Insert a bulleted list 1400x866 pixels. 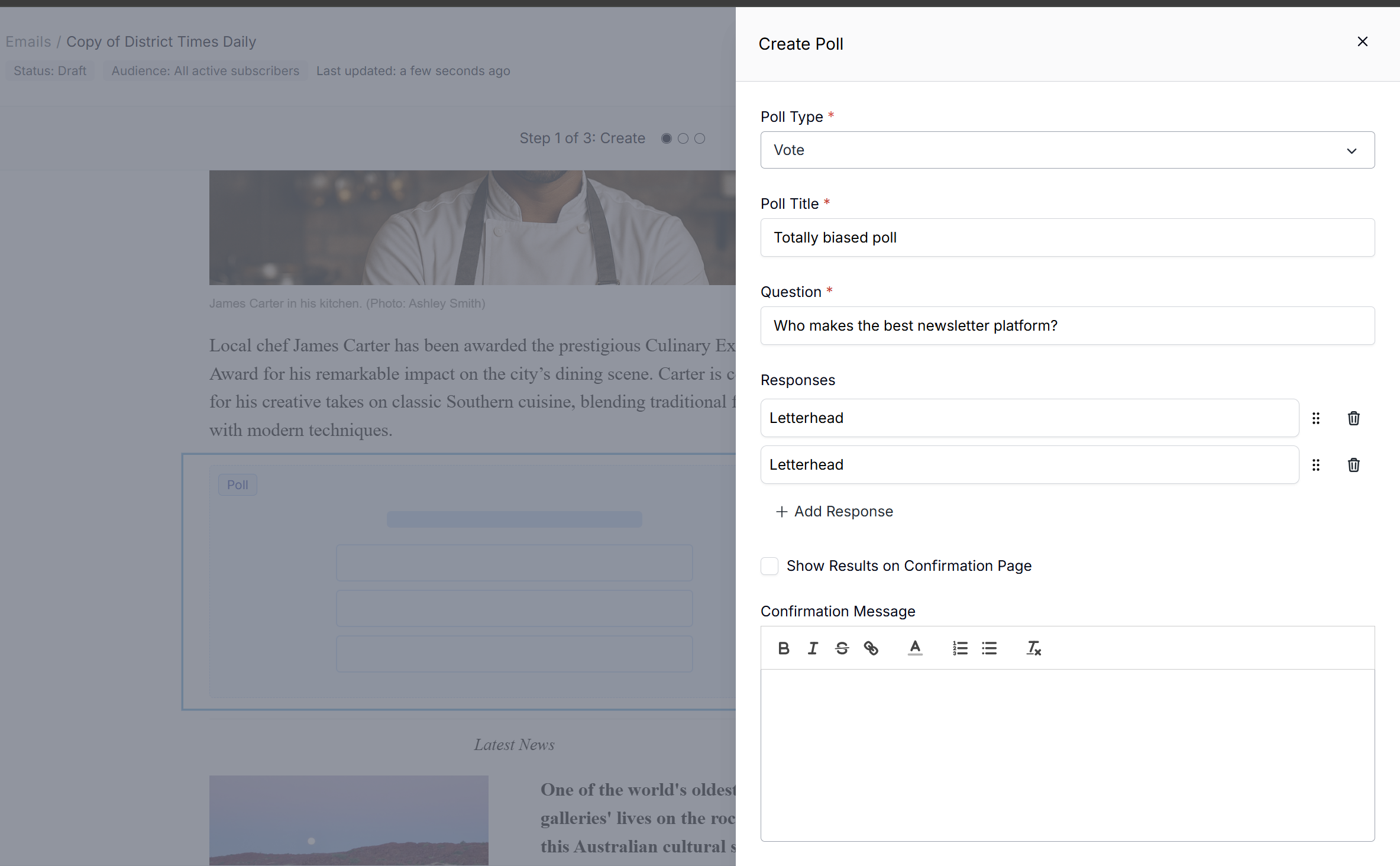pos(989,648)
